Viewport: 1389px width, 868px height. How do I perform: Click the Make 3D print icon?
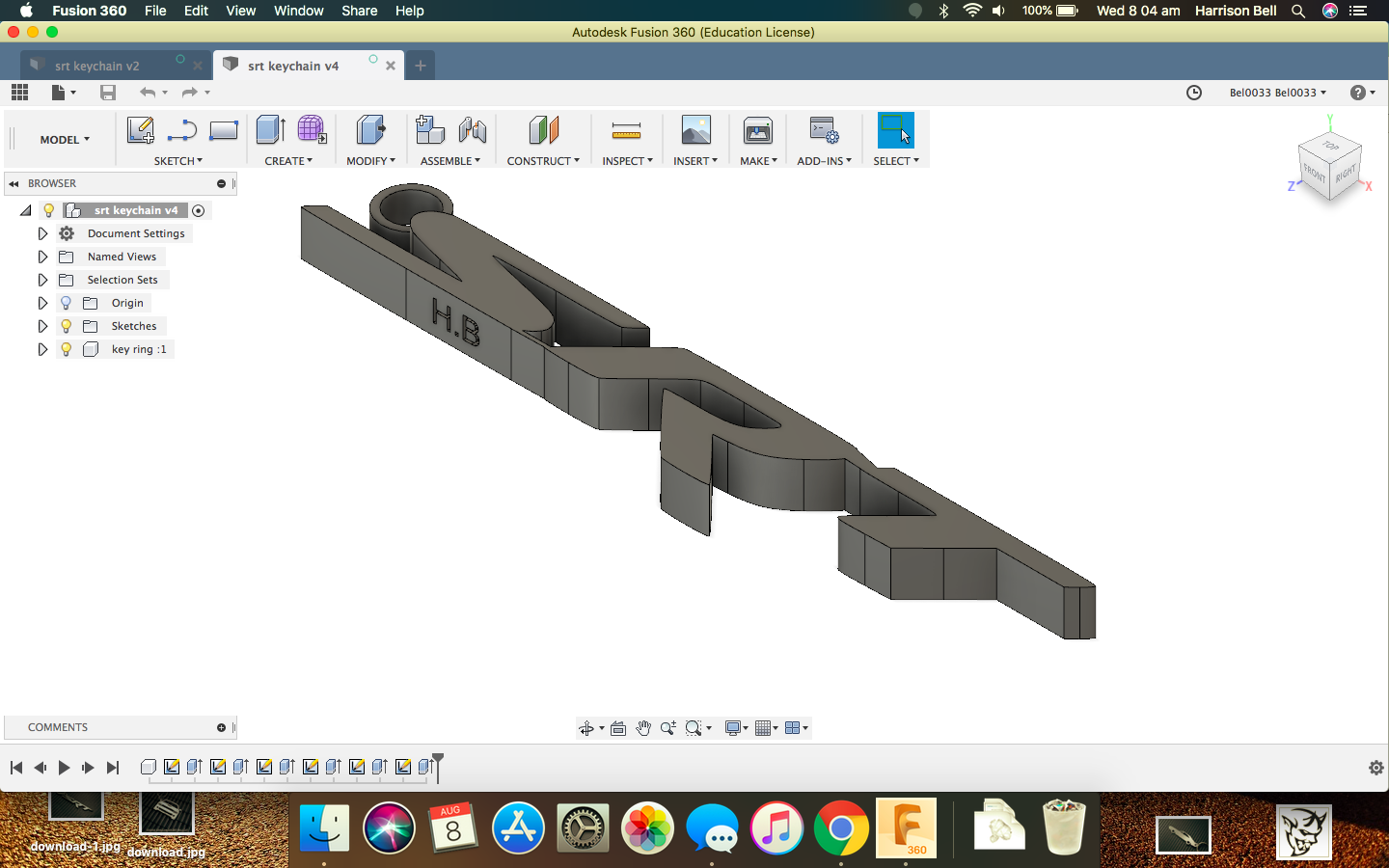pyautogui.click(x=758, y=130)
